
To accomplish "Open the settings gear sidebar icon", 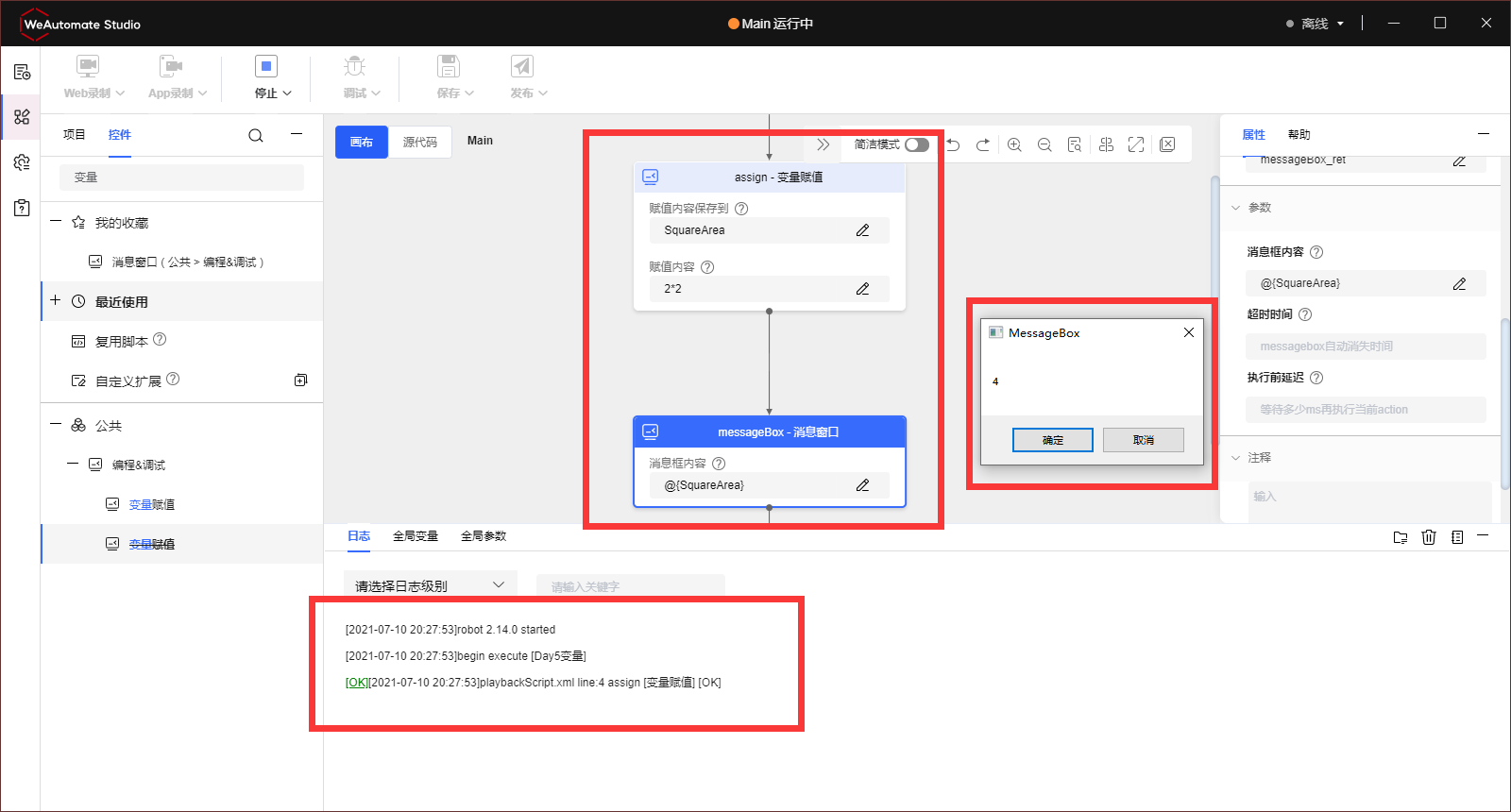I will click(22, 162).
